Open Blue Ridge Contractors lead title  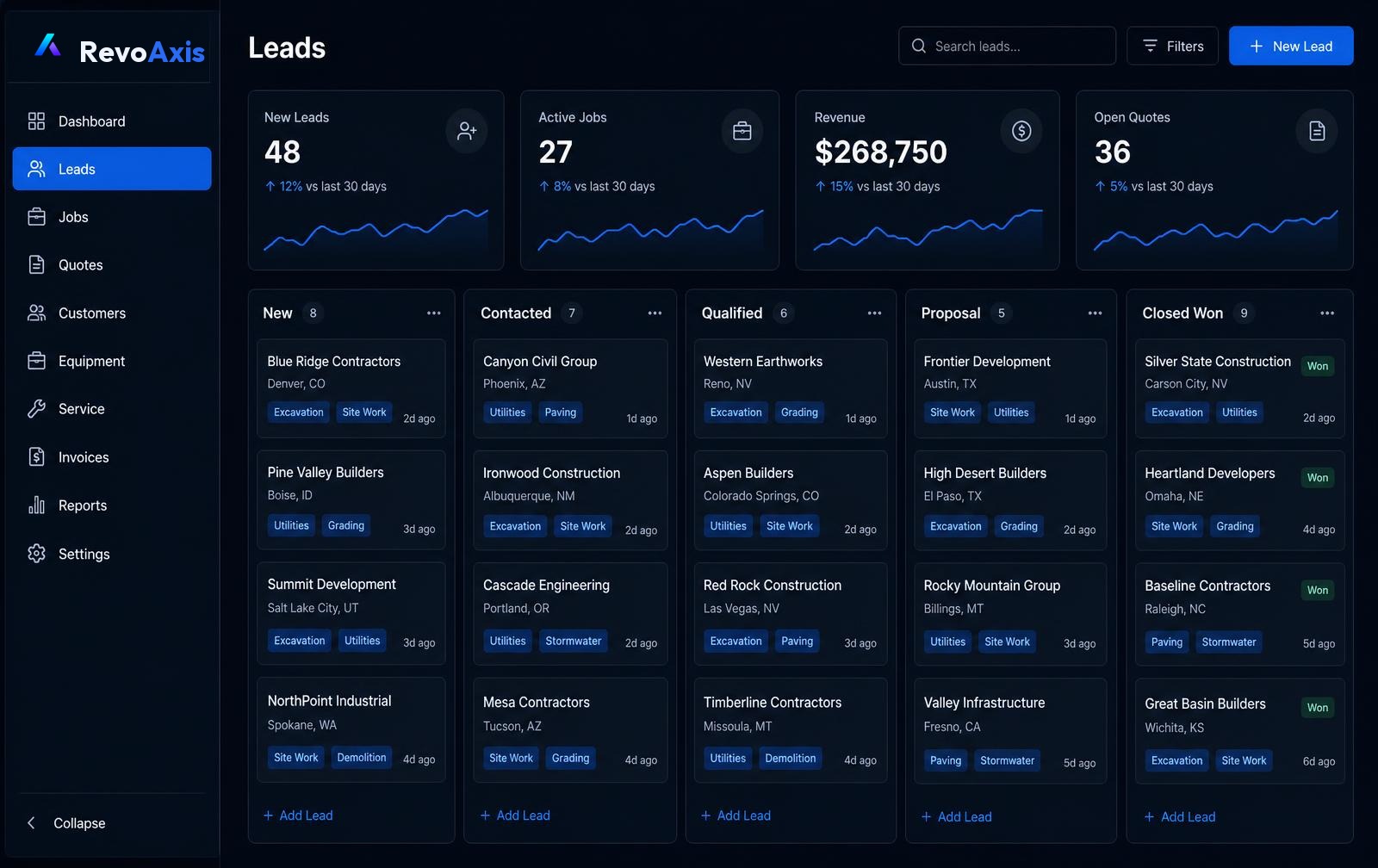(x=334, y=362)
